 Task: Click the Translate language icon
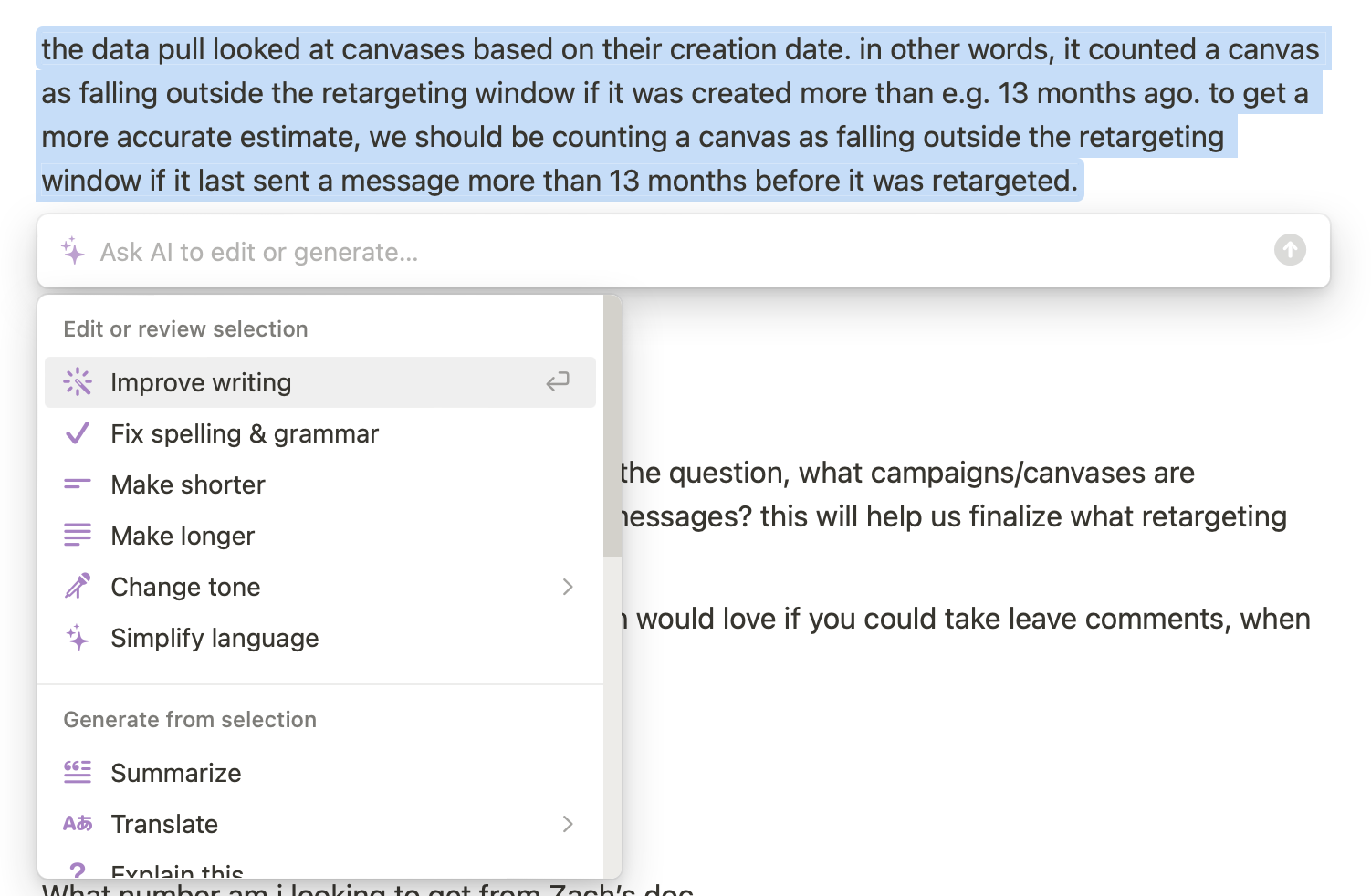click(x=78, y=824)
